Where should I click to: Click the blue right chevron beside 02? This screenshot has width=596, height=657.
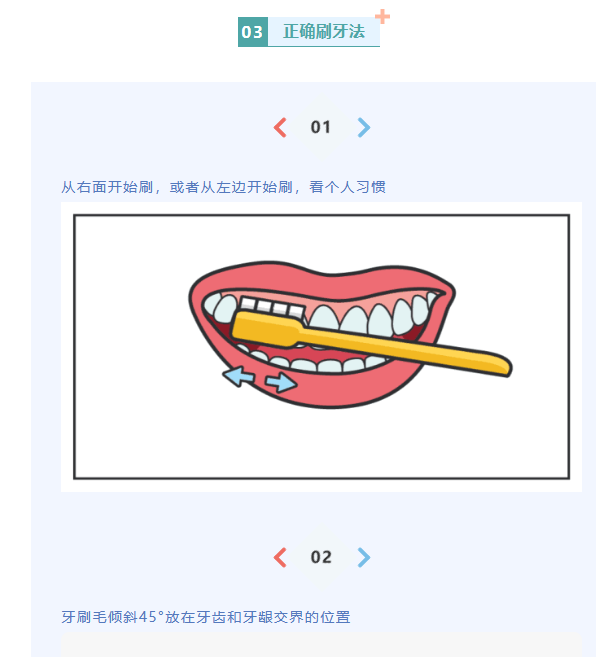(364, 557)
